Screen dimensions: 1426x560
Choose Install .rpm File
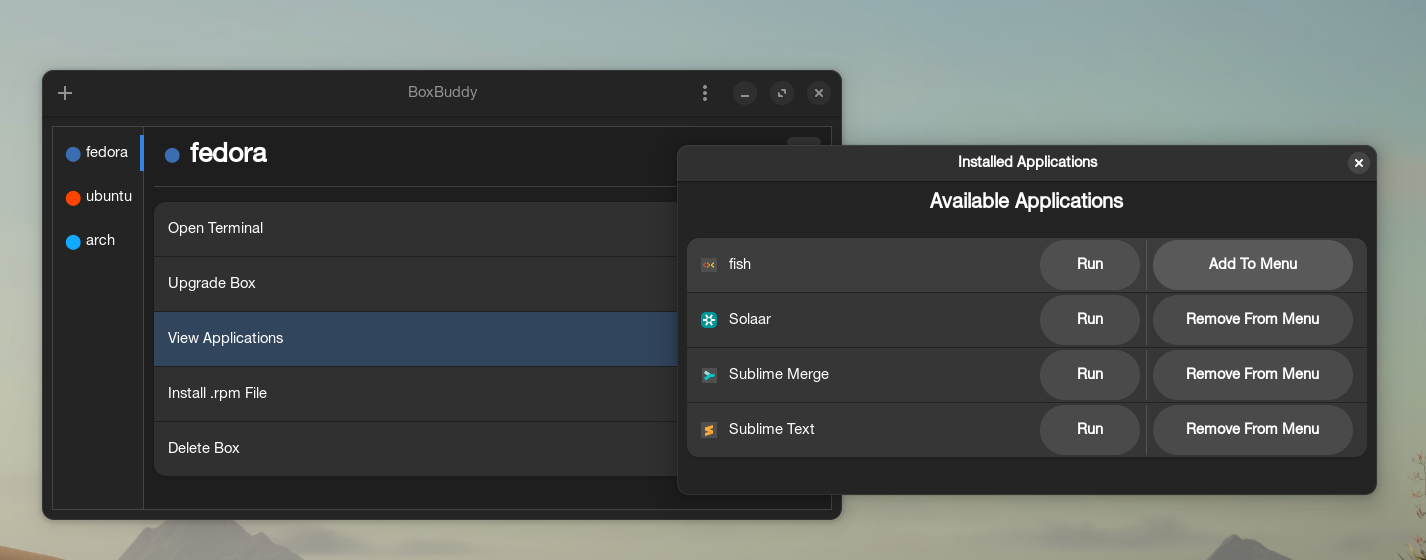[416, 394]
